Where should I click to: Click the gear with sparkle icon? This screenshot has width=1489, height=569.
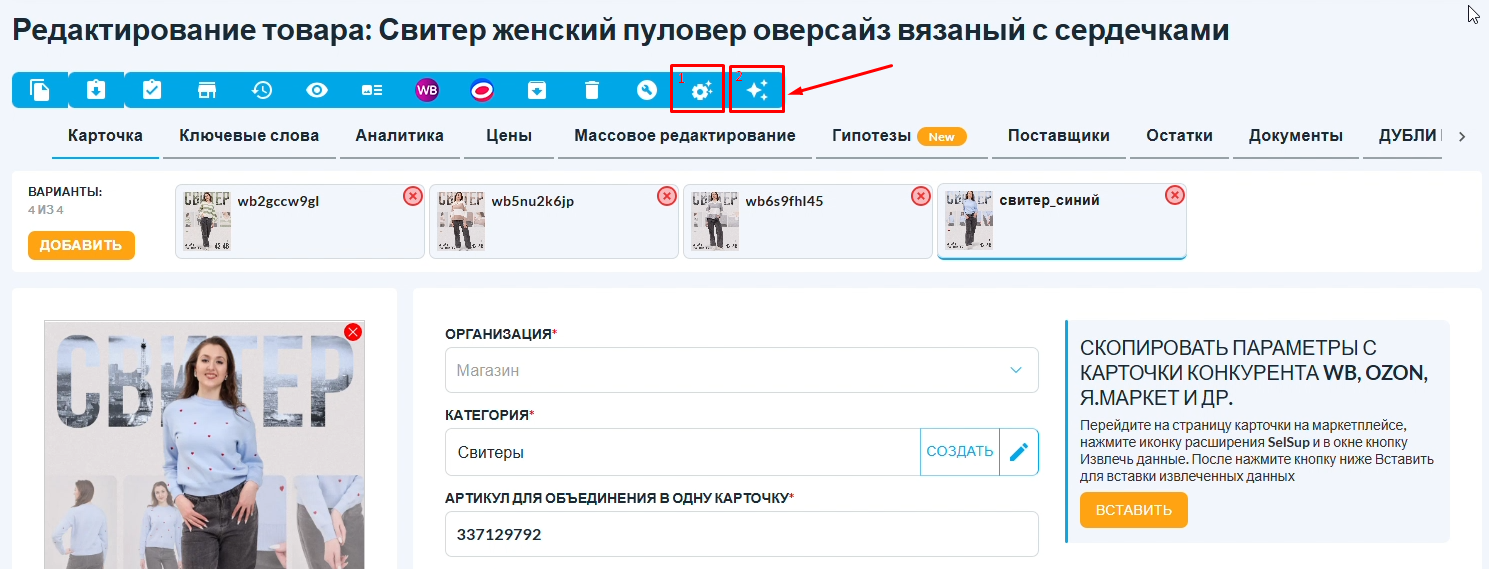click(x=702, y=91)
